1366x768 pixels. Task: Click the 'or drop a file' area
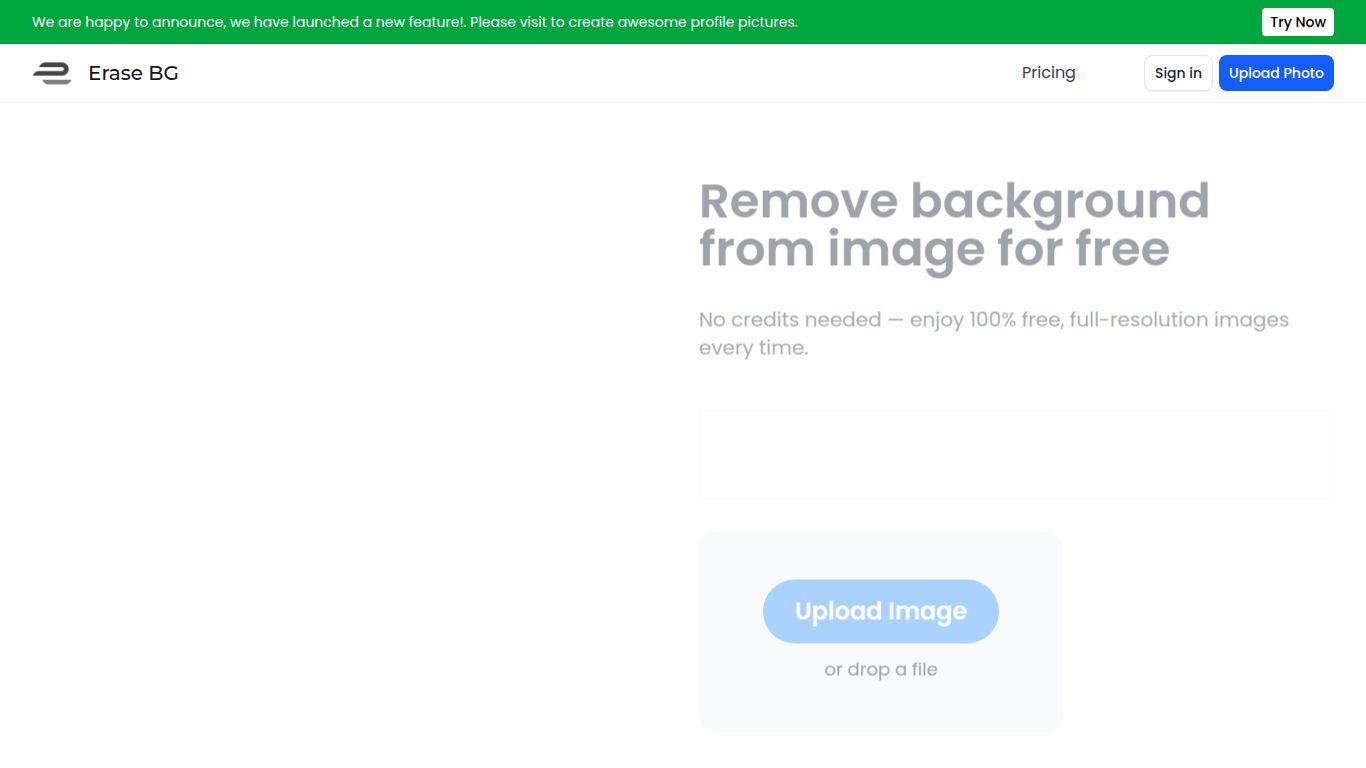[x=880, y=669]
